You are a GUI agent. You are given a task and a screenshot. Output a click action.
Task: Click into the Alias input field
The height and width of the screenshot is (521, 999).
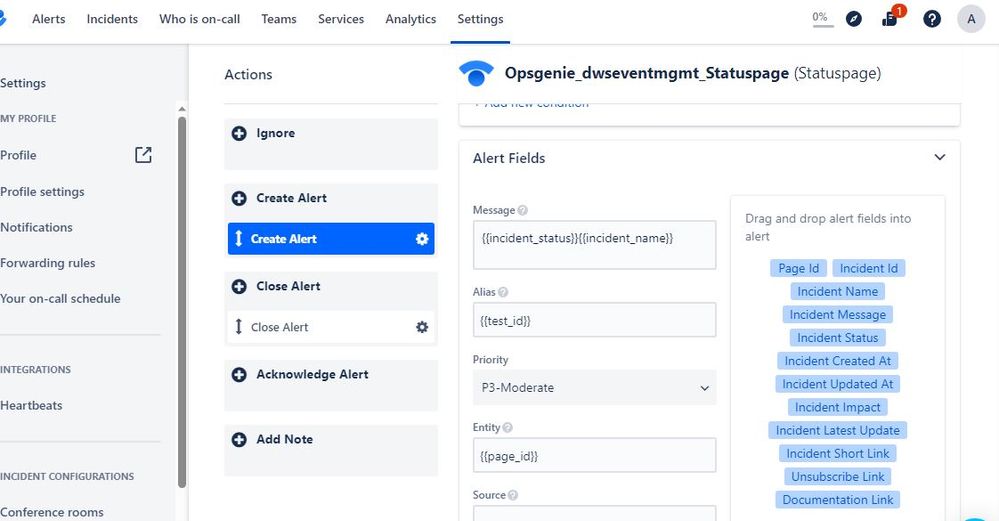pyautogui.click(x=594, y=320)
